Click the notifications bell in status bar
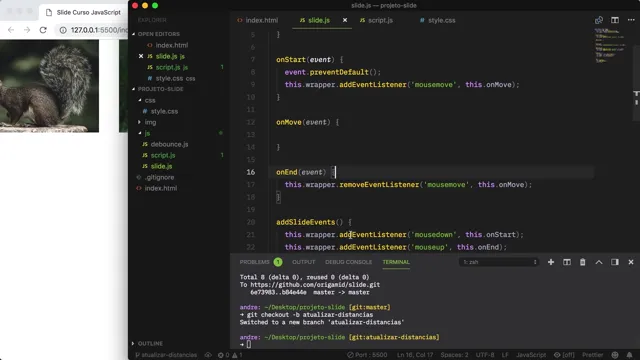The width and height of the screenshot is (640, 360). (629, 355)
